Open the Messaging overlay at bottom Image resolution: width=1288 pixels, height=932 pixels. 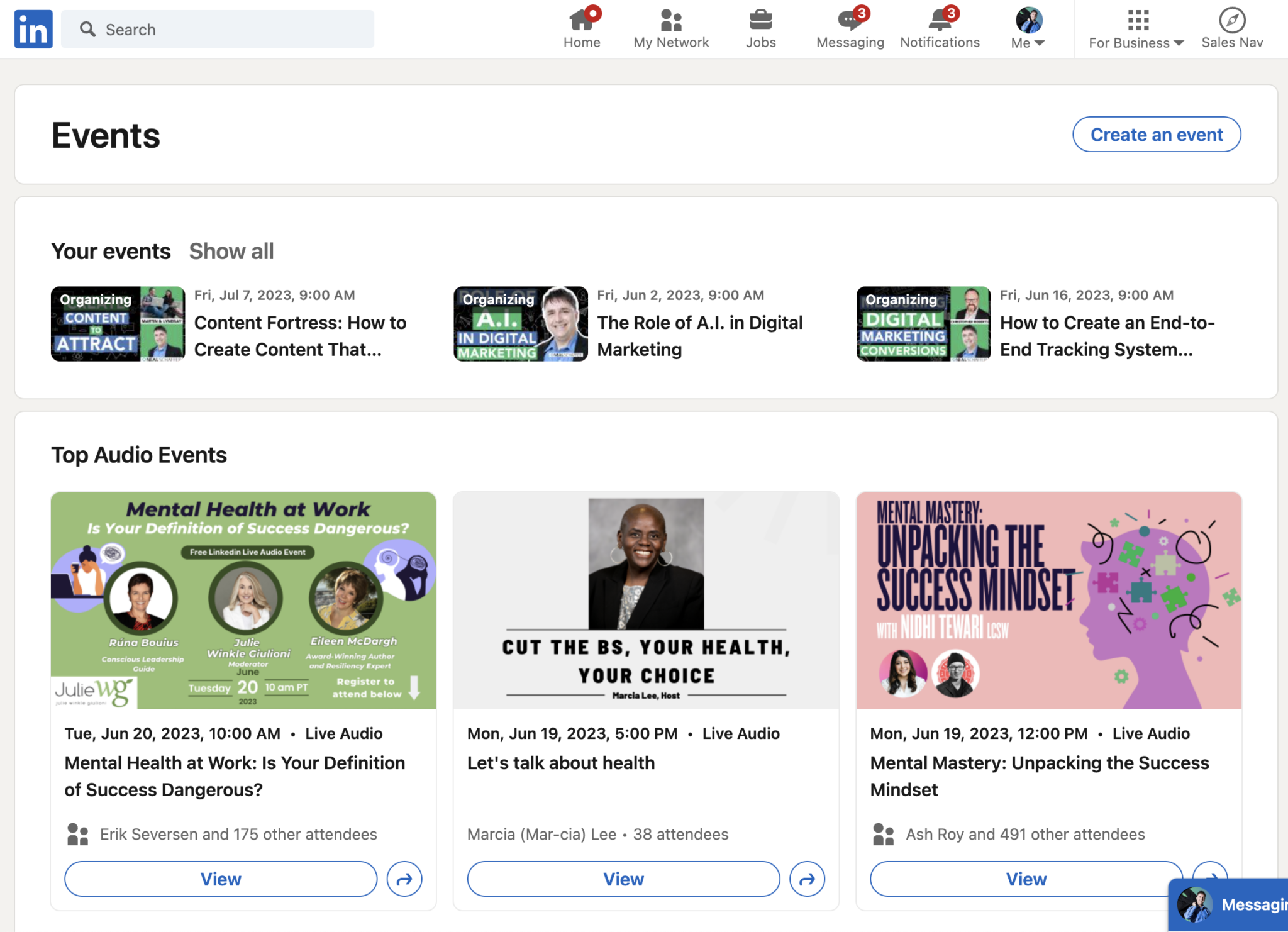(1228, 904)
